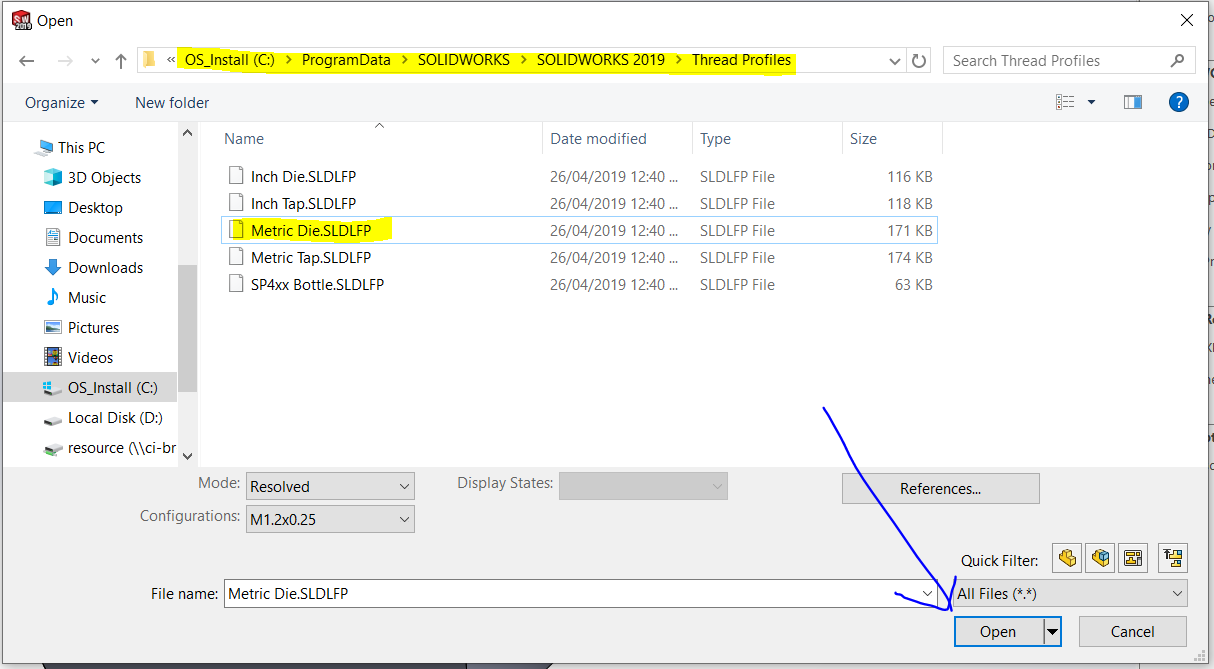Click the References... button
Image resolution: width=1214 pixels, height=669 pixels.
coord(941,489)
